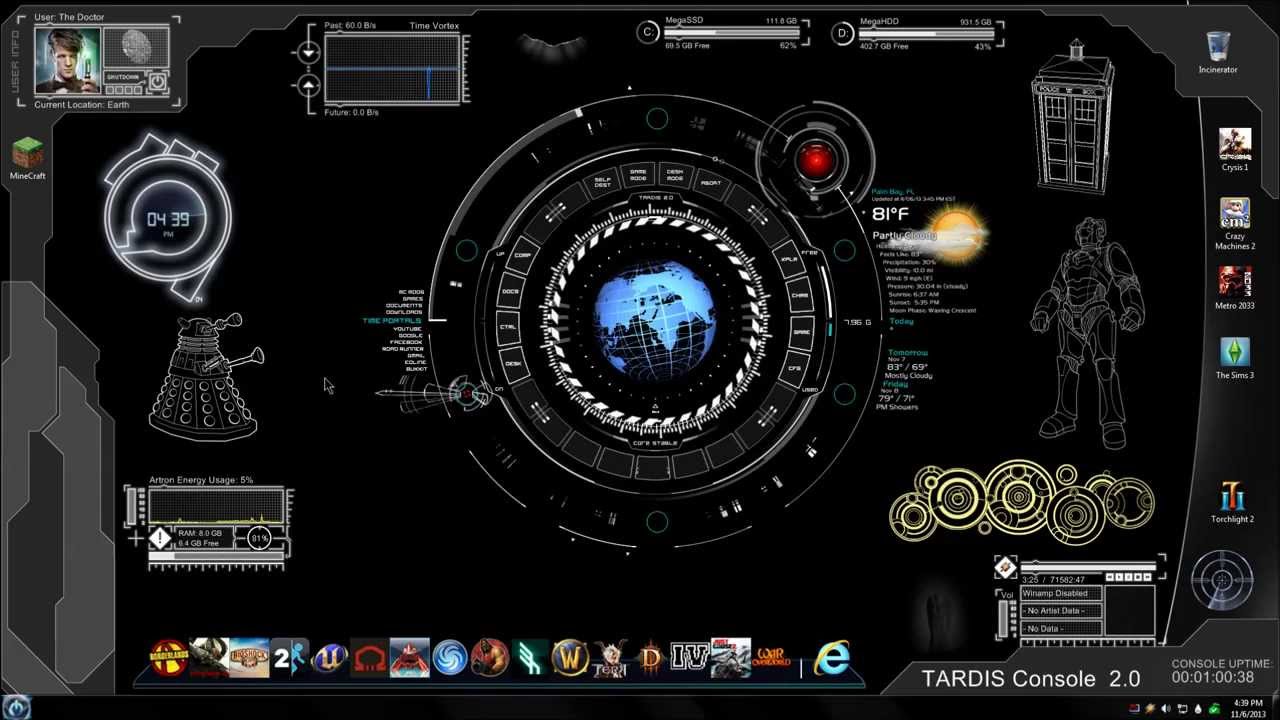Open the DOWNLOADS shortcut link
The width and height of the screenshot is (1280, 720).
point(404,312)
